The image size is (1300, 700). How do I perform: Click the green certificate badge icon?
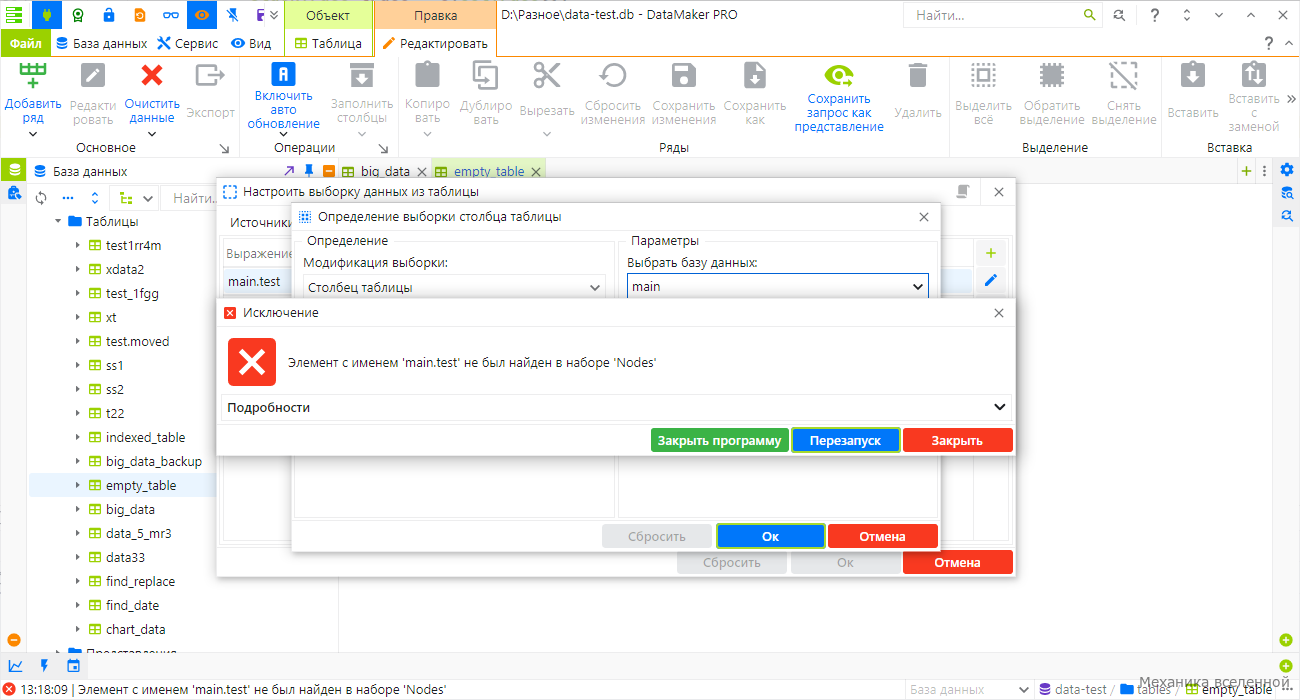tap(77, 15)
